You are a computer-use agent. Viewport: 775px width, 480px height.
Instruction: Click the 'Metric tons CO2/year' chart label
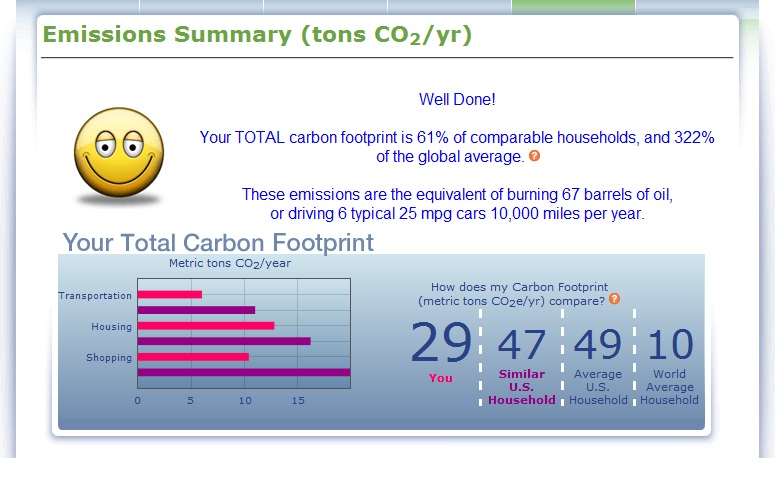click(230, 263)
